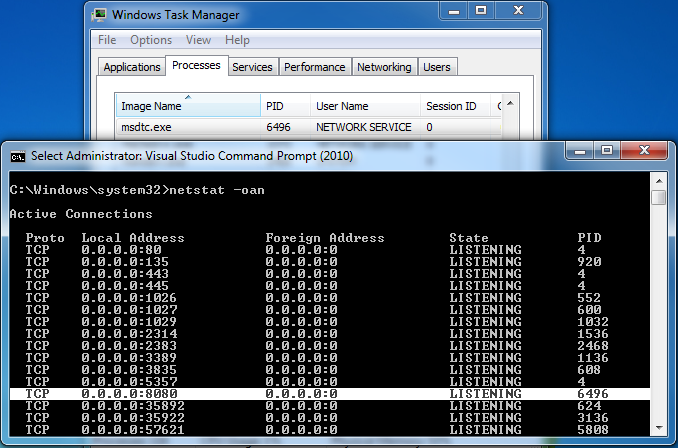Sort processes by PID column header
This screenshot has height=448, width=678.
pyautogui.click(x=285, y=106)
